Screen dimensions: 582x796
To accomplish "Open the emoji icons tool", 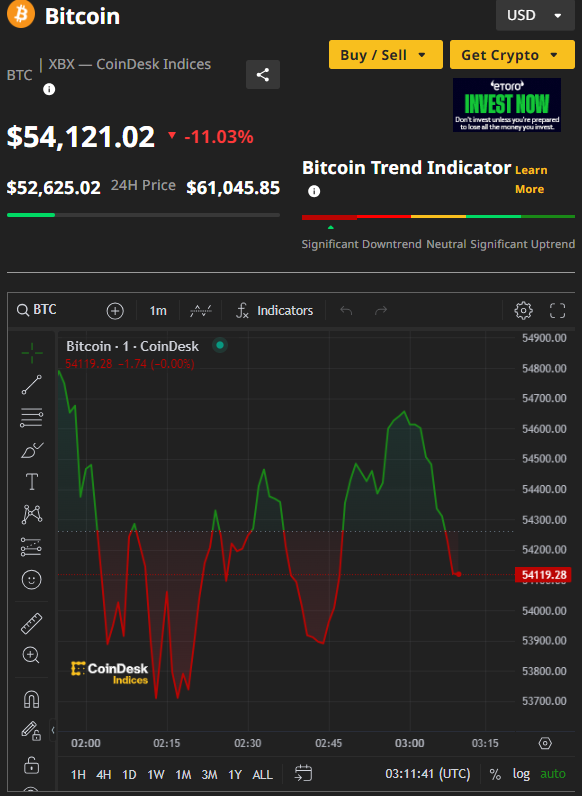I will click(x=31, y=579).
